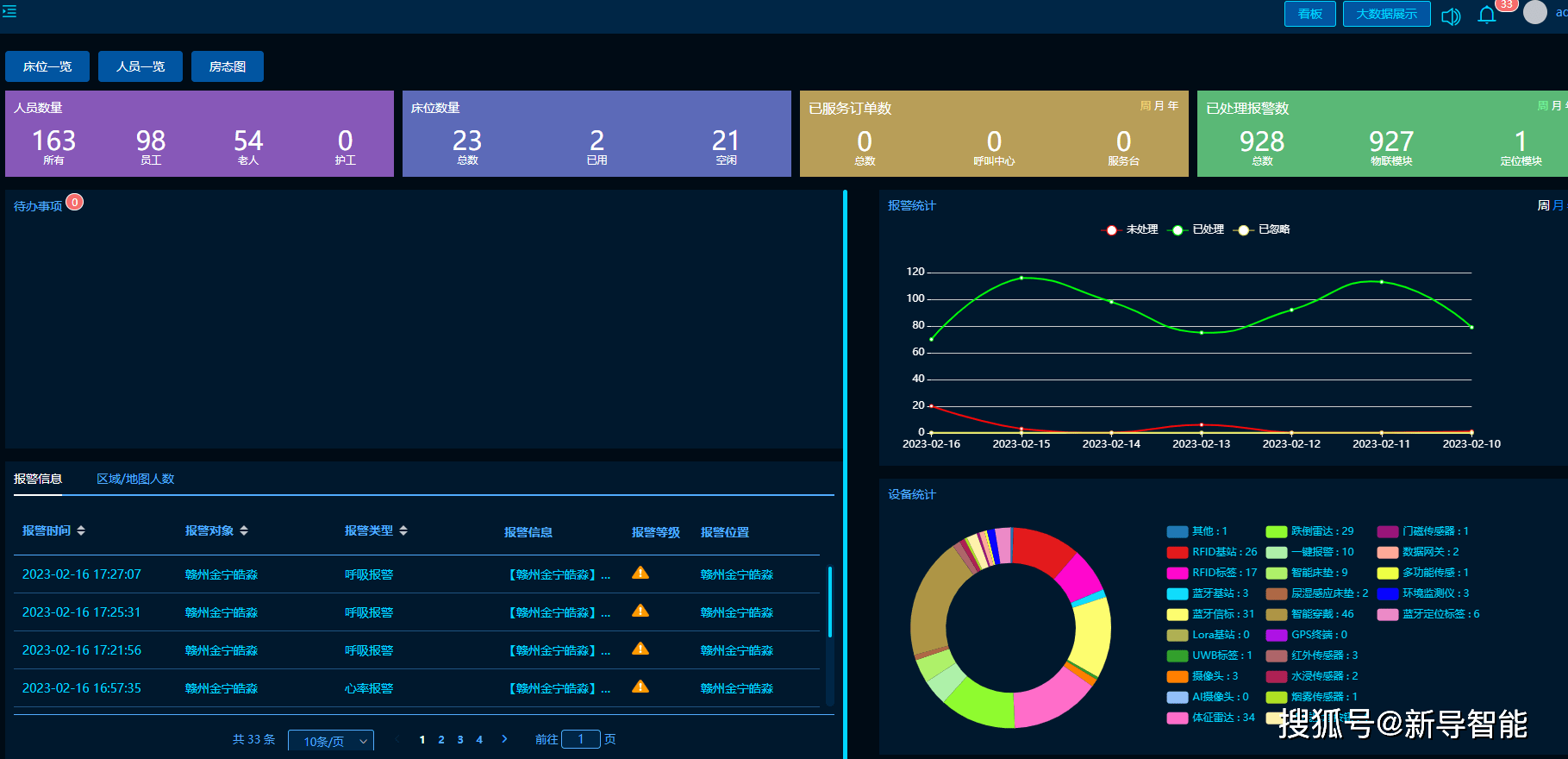1568x759 pixels.
Task: Click the 蓝牙基站 cyan legend swatch
Action: pyautogui.click(x=1178, y=593)
